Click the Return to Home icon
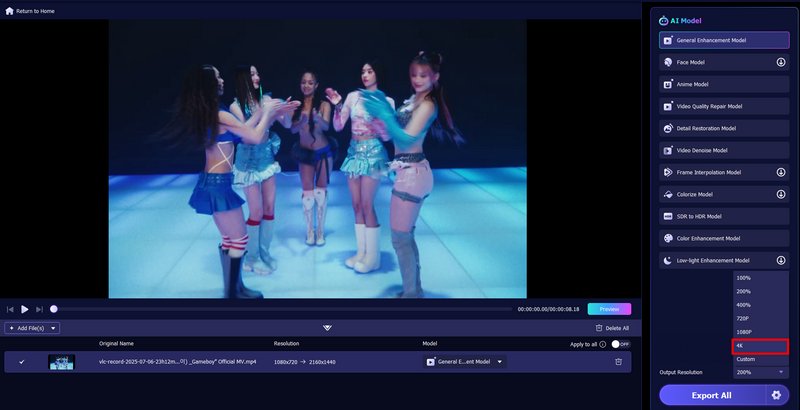 click(x=10, y=10)
